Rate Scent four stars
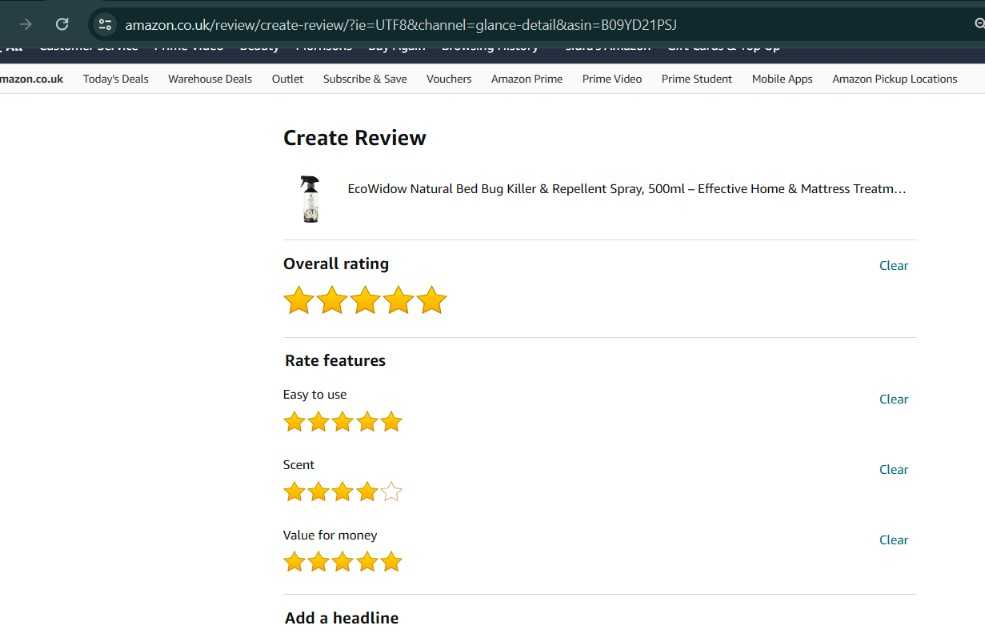Viewport: 985px width, 638px height. 367,492
